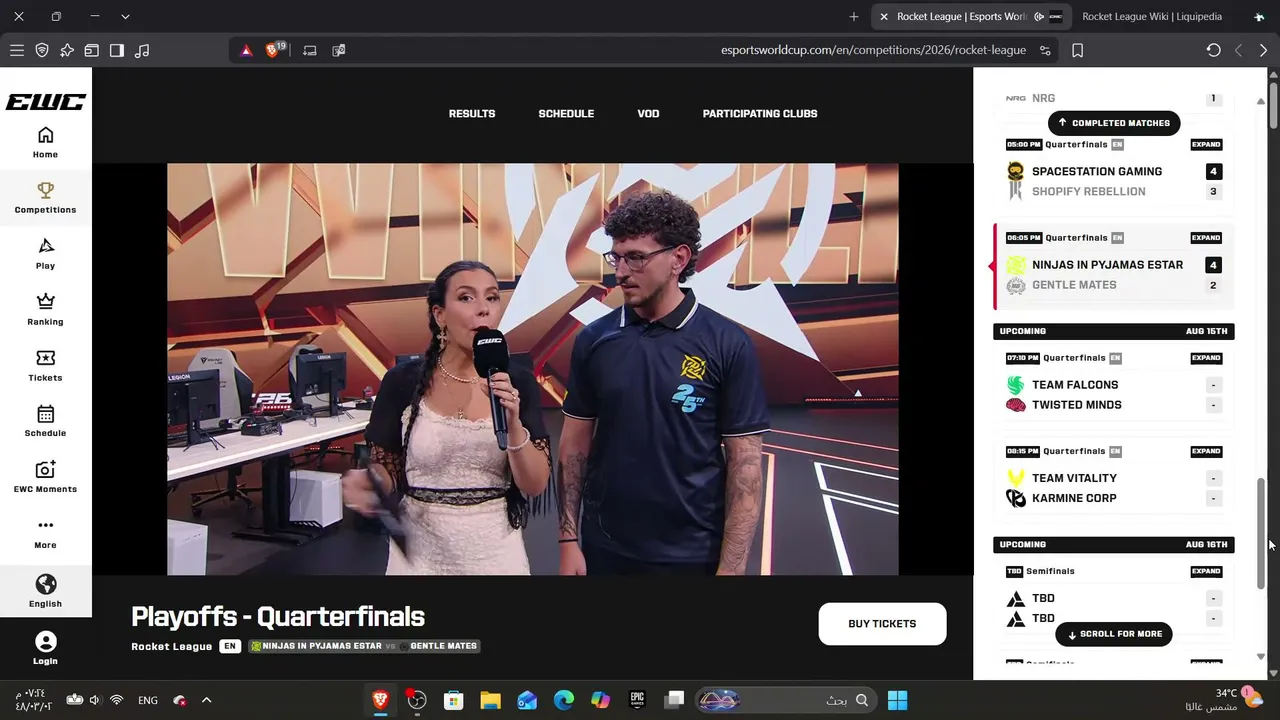Open Play in the EWC sidebar
Viewport: 1280px width, 720px height.
[x=45, y=253]
